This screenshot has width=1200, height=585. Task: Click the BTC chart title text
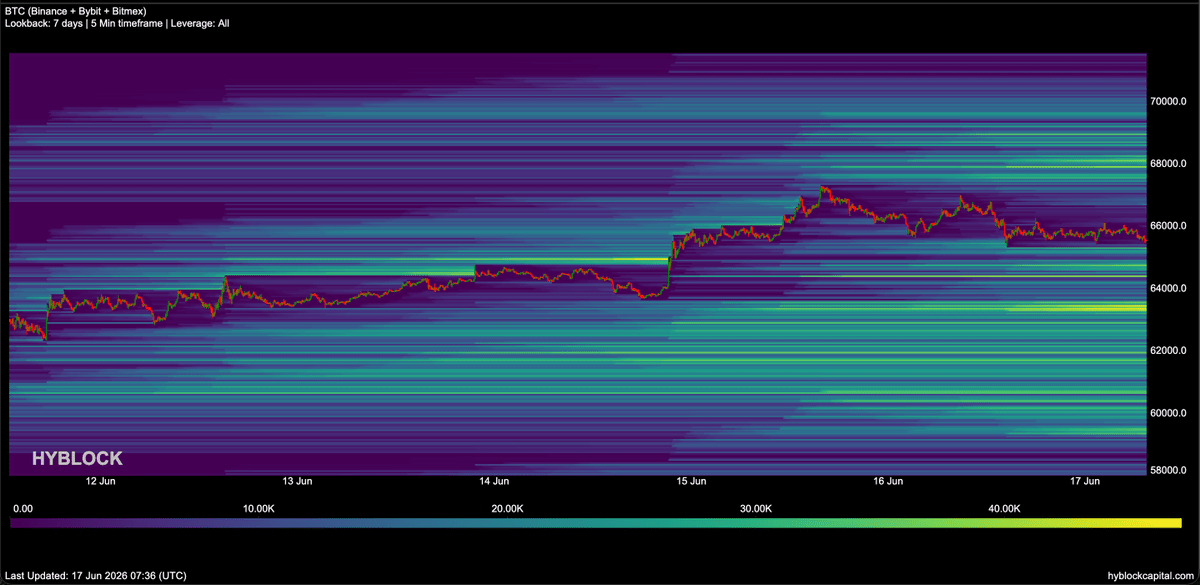[75, 10]
